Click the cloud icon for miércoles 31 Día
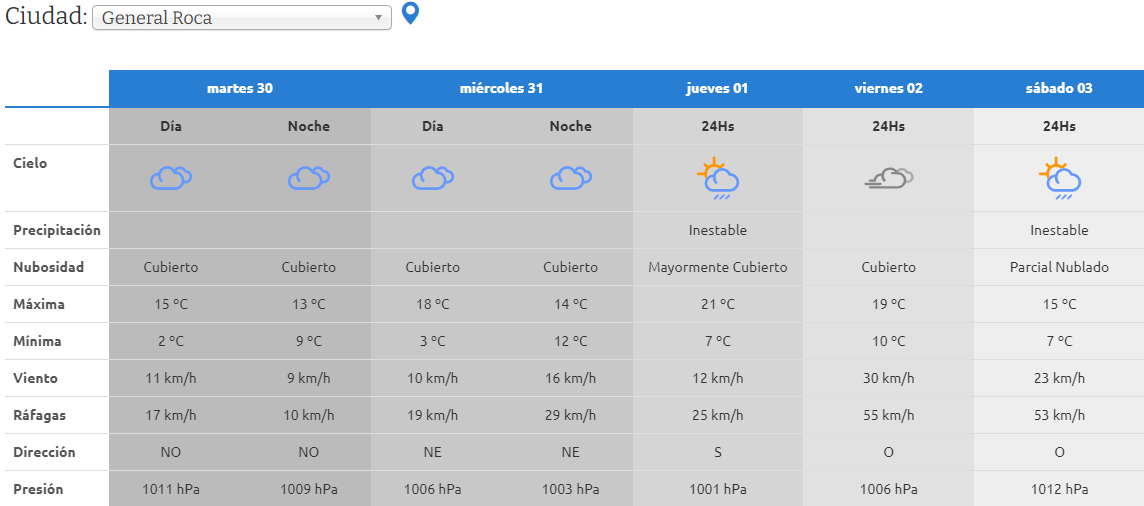The width and height of the screenshot is (1144, 506). coord(433,178)
